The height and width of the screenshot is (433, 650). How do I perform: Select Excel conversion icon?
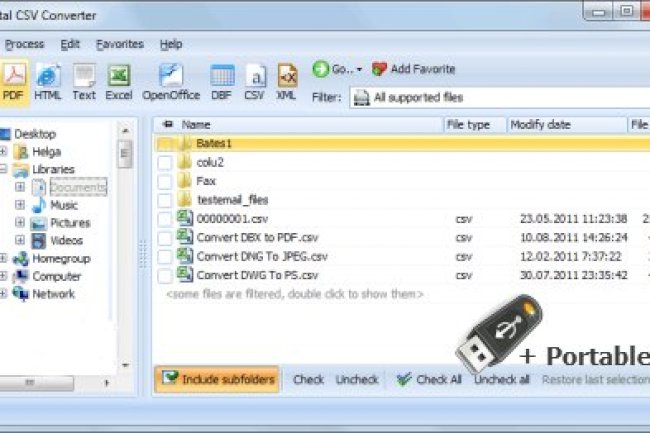[119, 80]
